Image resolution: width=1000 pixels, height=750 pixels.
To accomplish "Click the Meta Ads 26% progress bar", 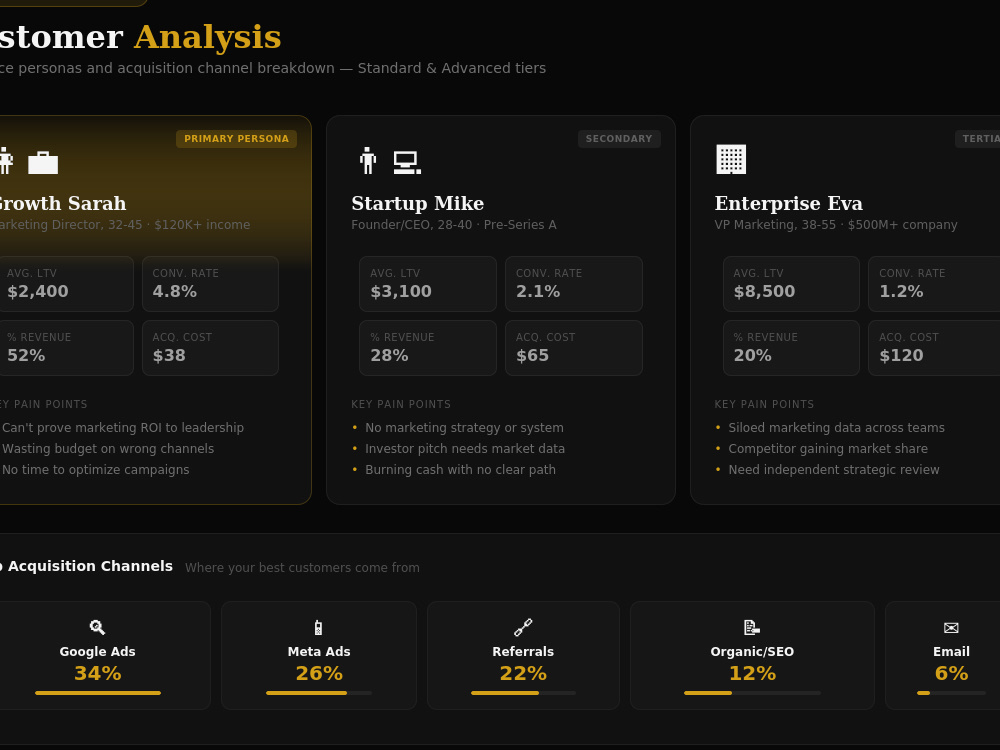I will 319,693.
